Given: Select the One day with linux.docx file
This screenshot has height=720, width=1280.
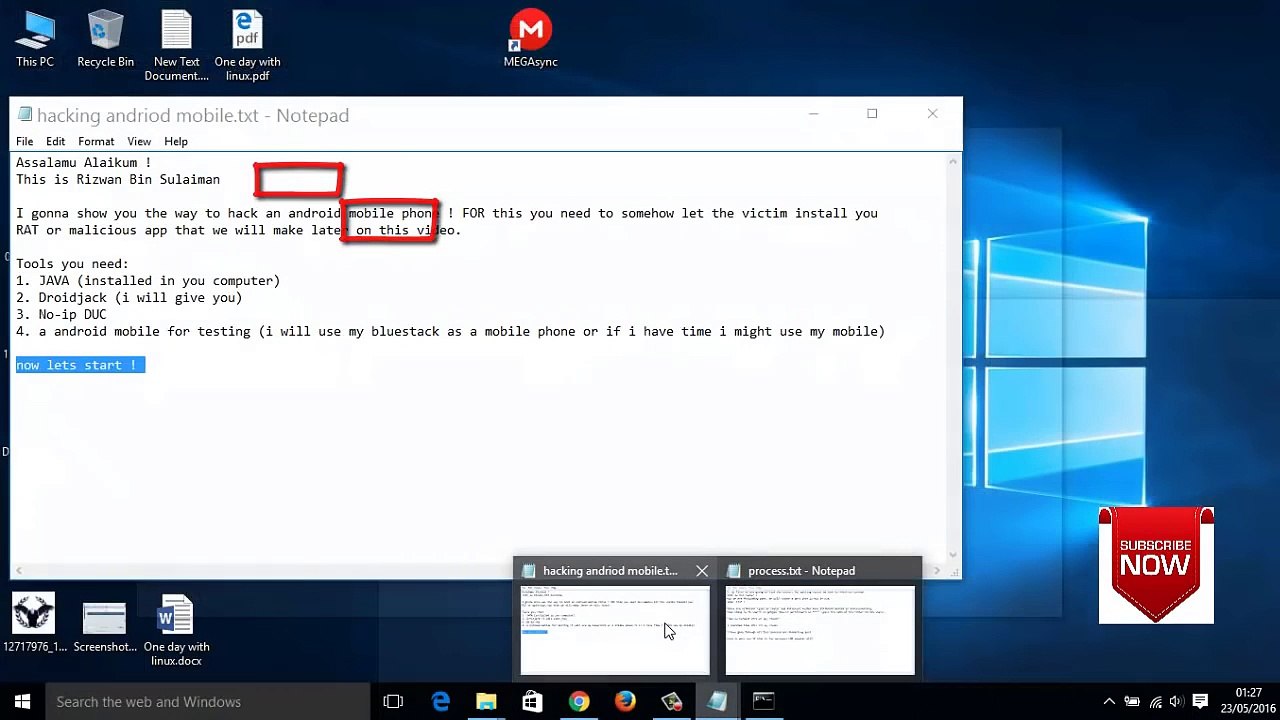Looking at the screenshot, I should [176, 631].
